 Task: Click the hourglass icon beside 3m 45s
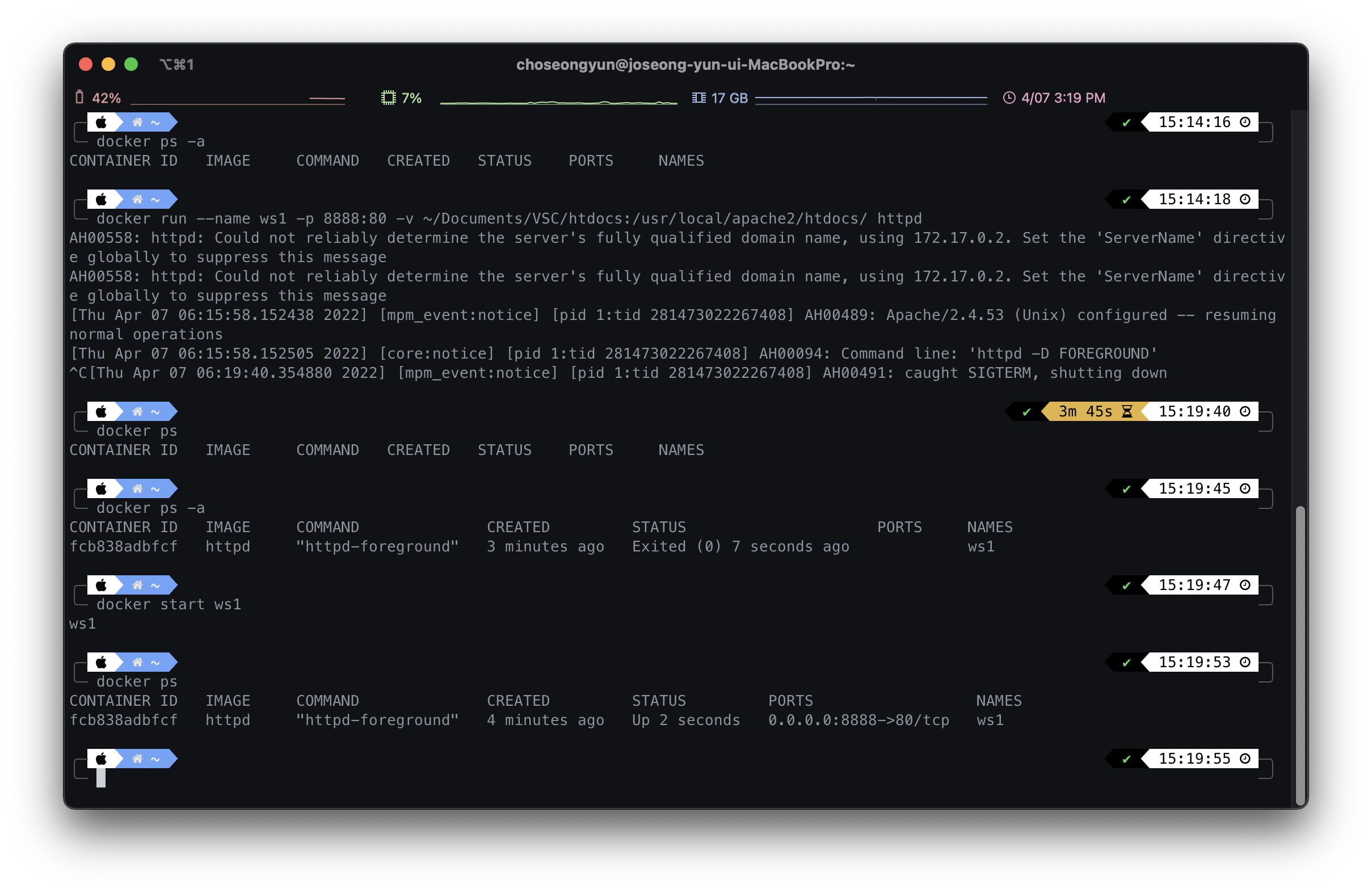click(1127, 412)
